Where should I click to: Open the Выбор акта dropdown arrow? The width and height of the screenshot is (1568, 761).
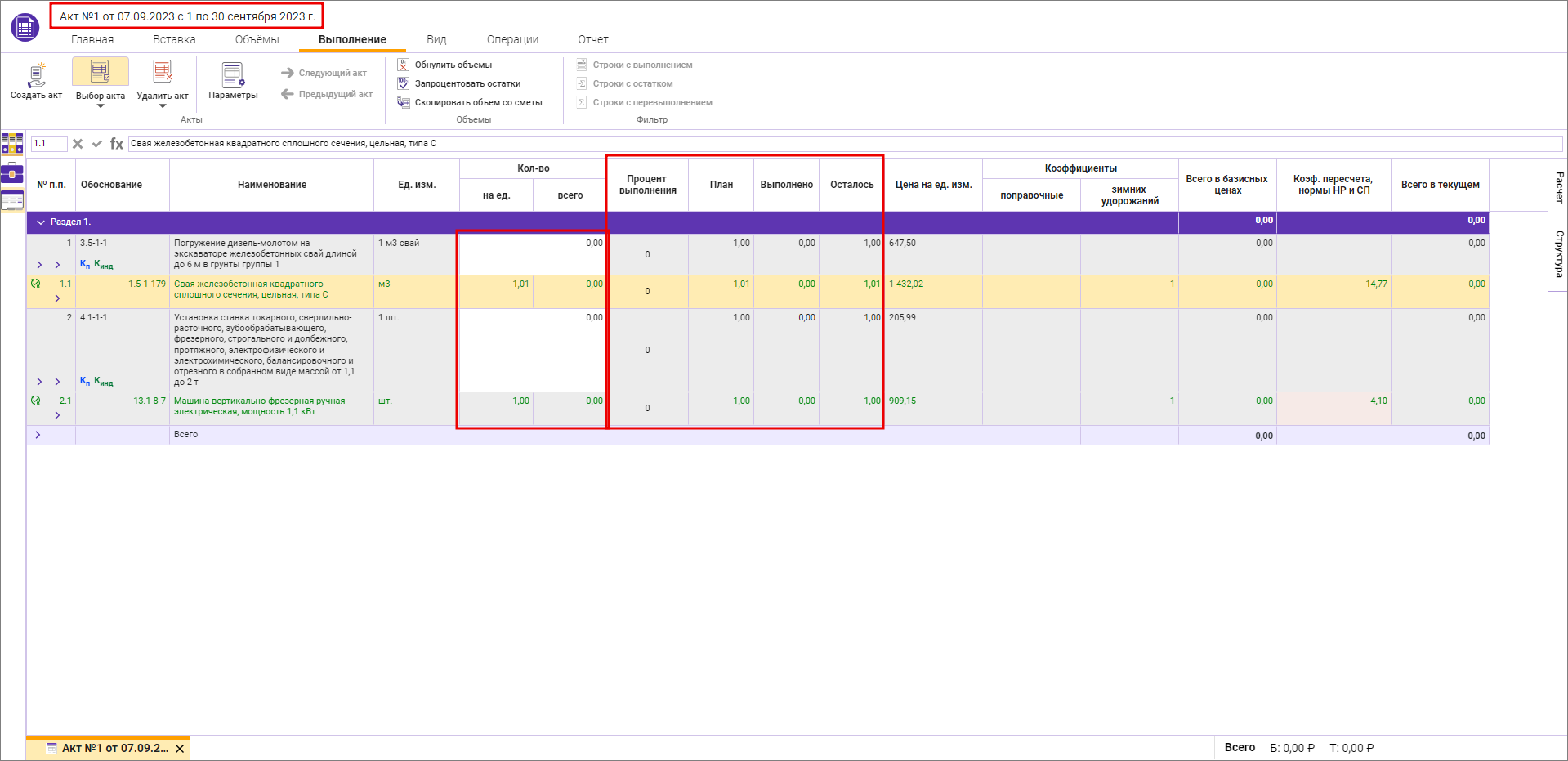pos(101,106)
